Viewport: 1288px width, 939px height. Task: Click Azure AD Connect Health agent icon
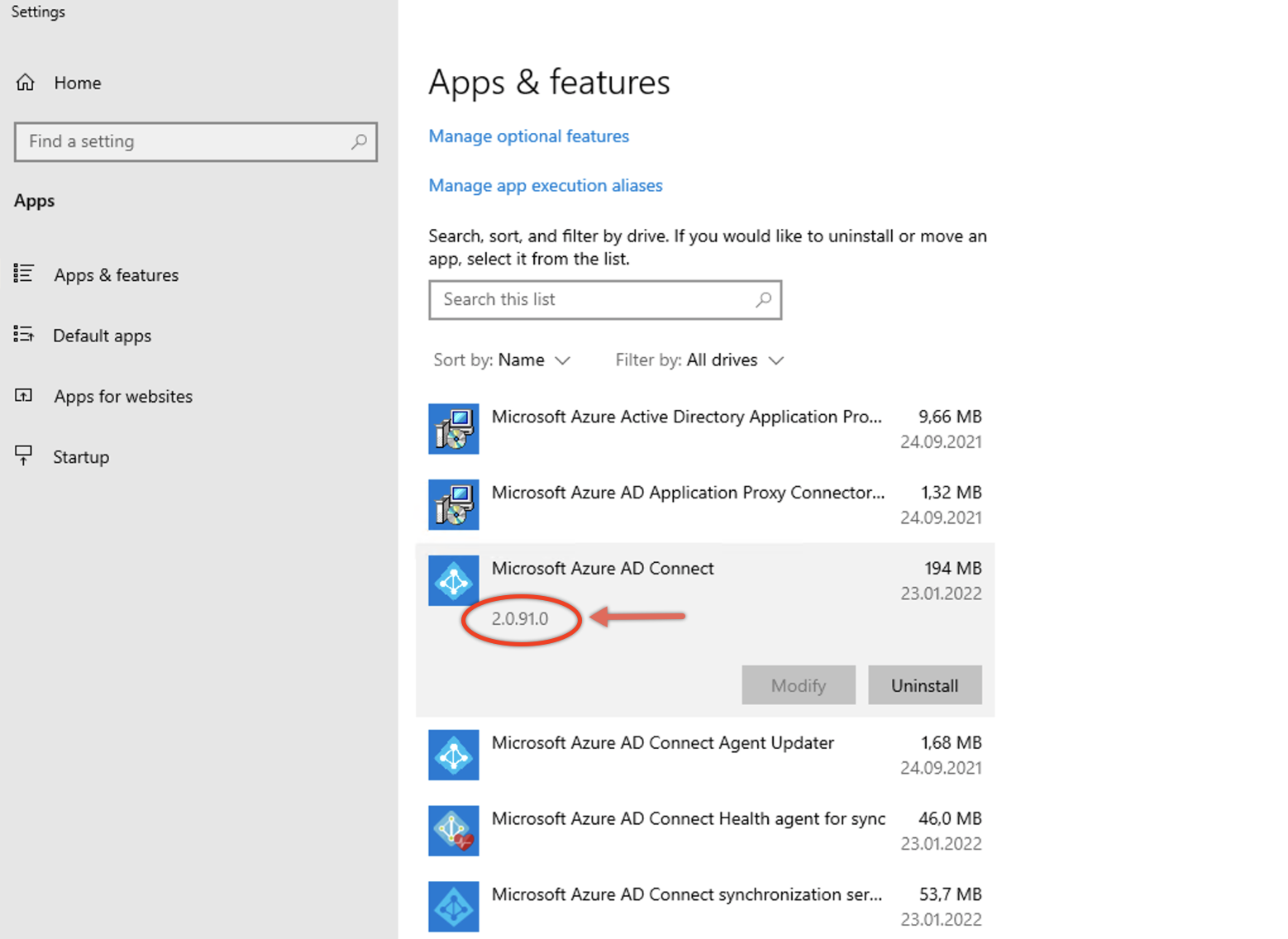pos(453,831)
